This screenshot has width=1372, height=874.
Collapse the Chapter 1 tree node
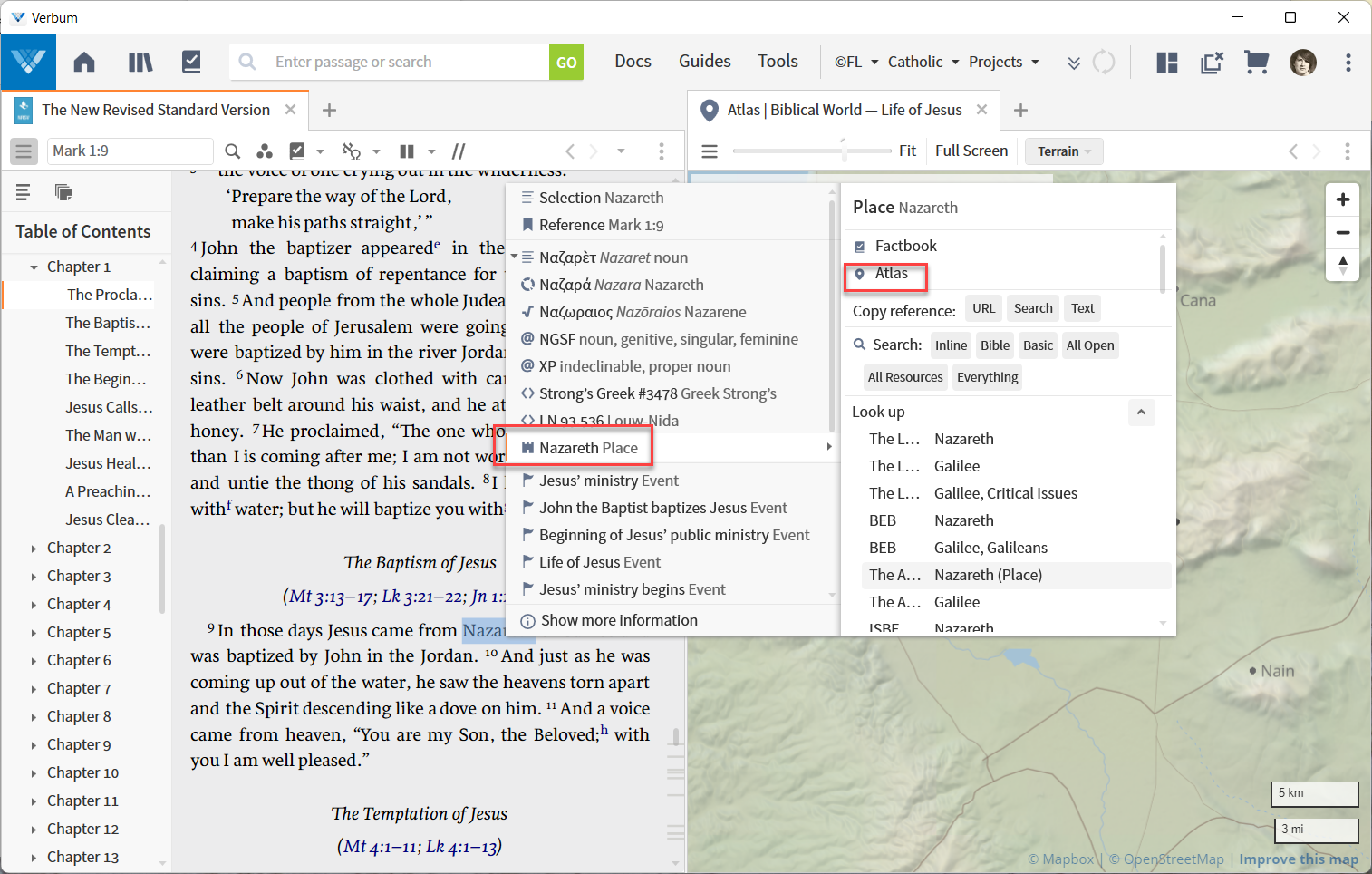click(x=34, y=267)
